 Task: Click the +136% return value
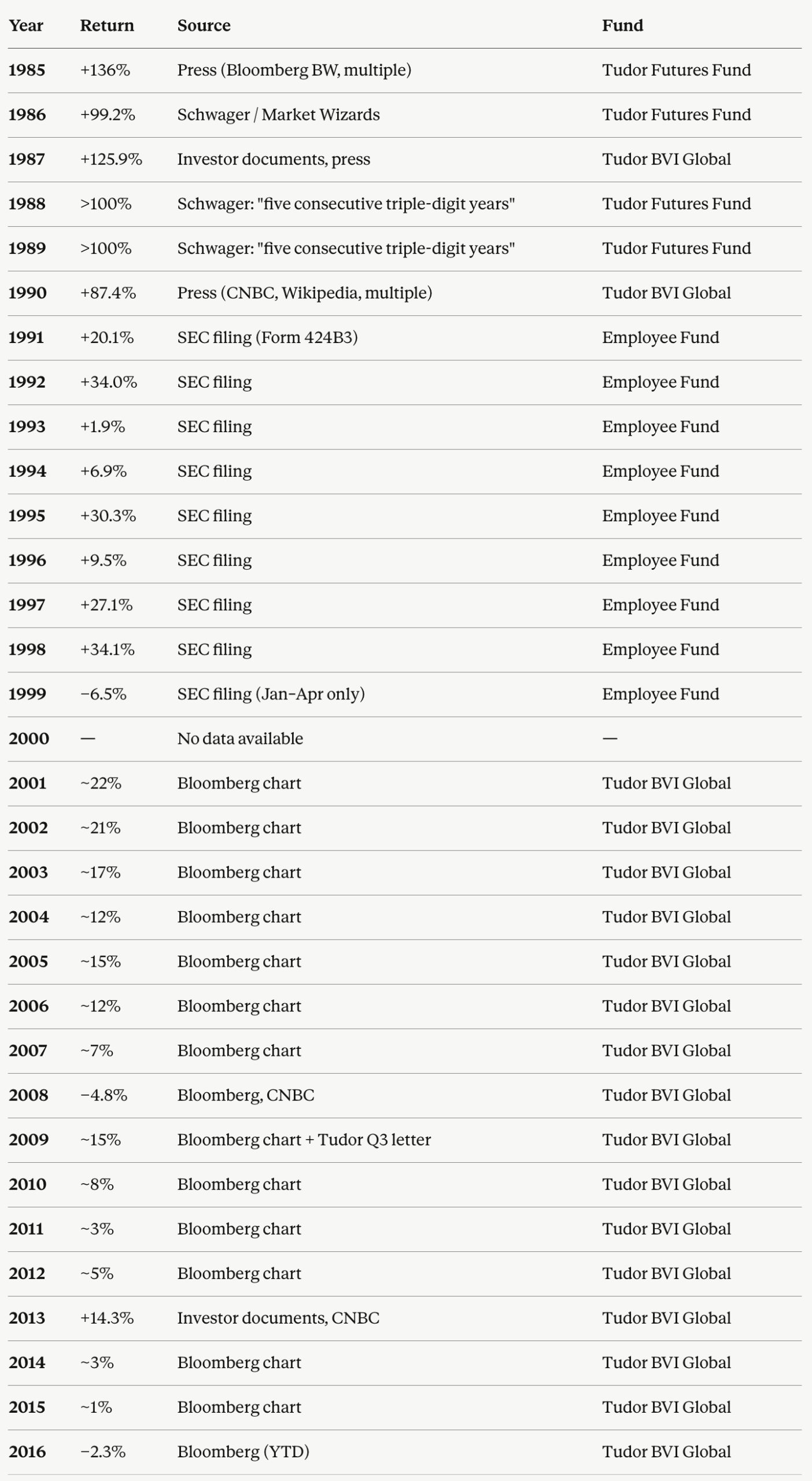pos(105,70)
